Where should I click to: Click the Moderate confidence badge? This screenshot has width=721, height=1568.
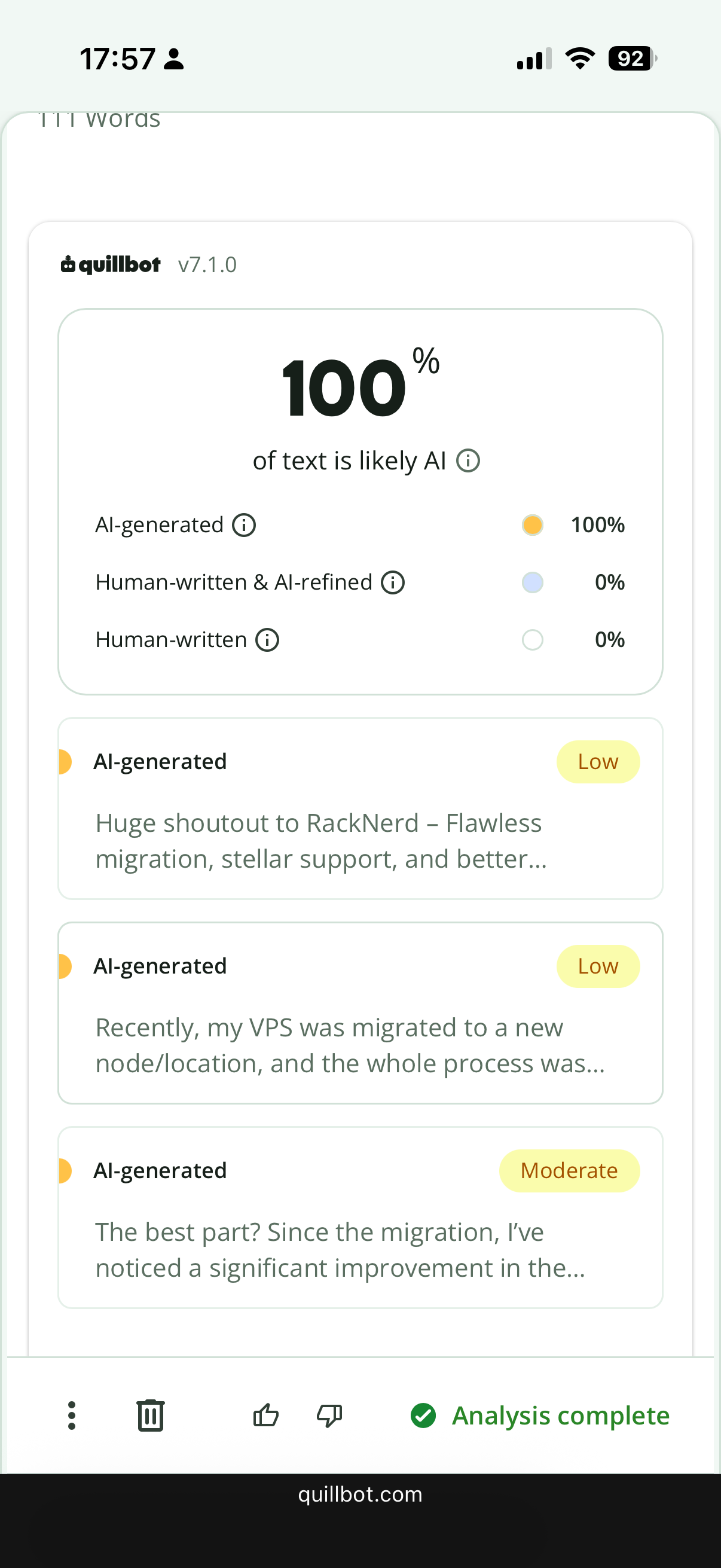(x=570, y=1170)
